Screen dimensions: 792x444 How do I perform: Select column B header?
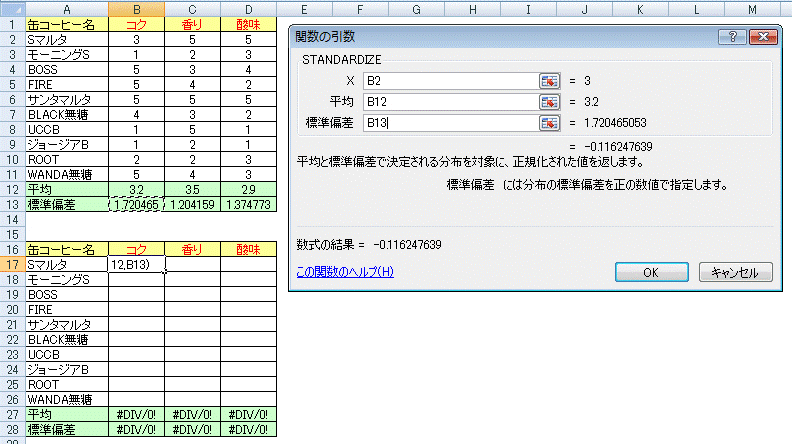(x=137, y=8)
